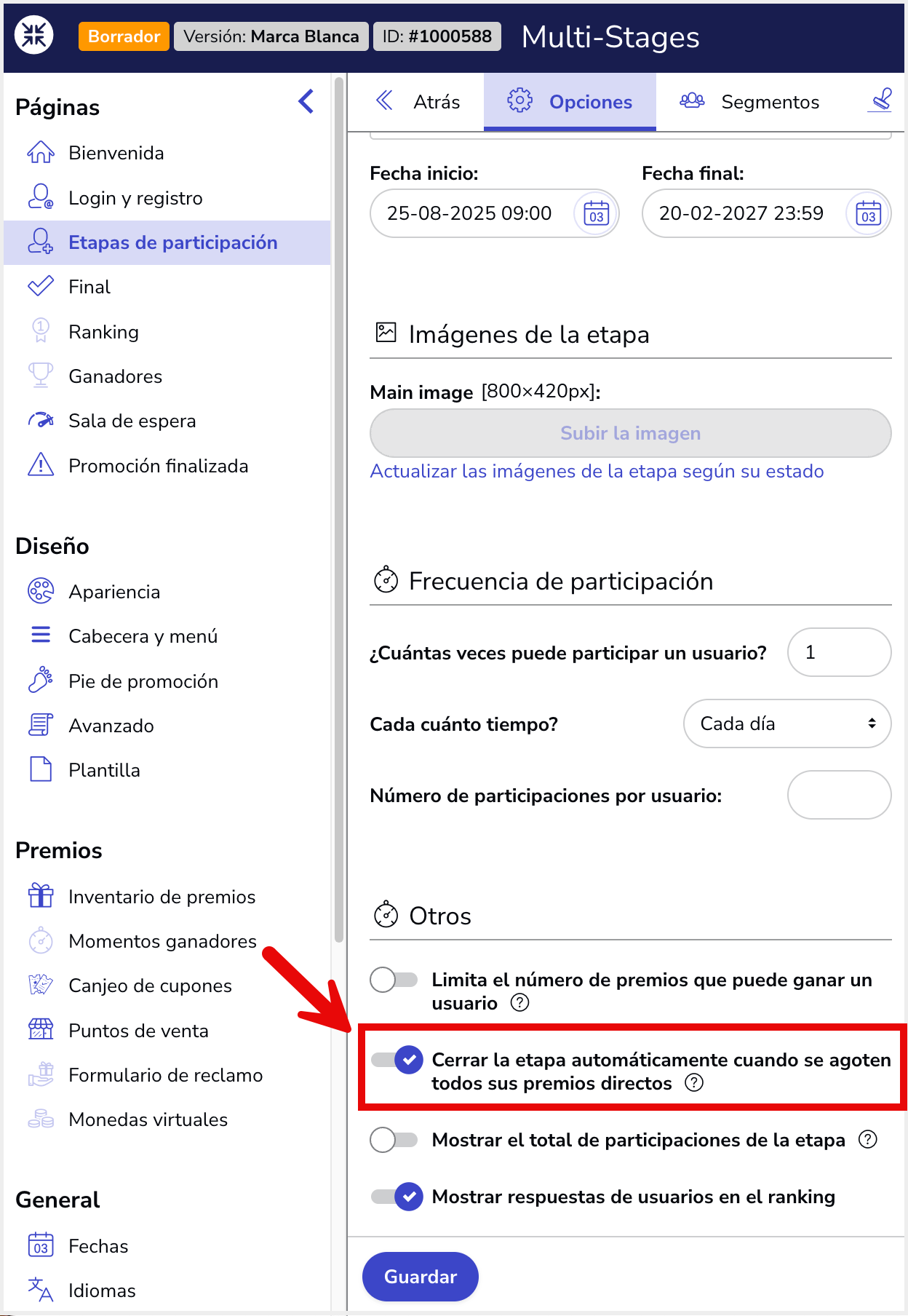The width and height of the screenshot is (908, 1316).
Task: Click the Ganadores trophy icon
Action: [x=41, y=376]
